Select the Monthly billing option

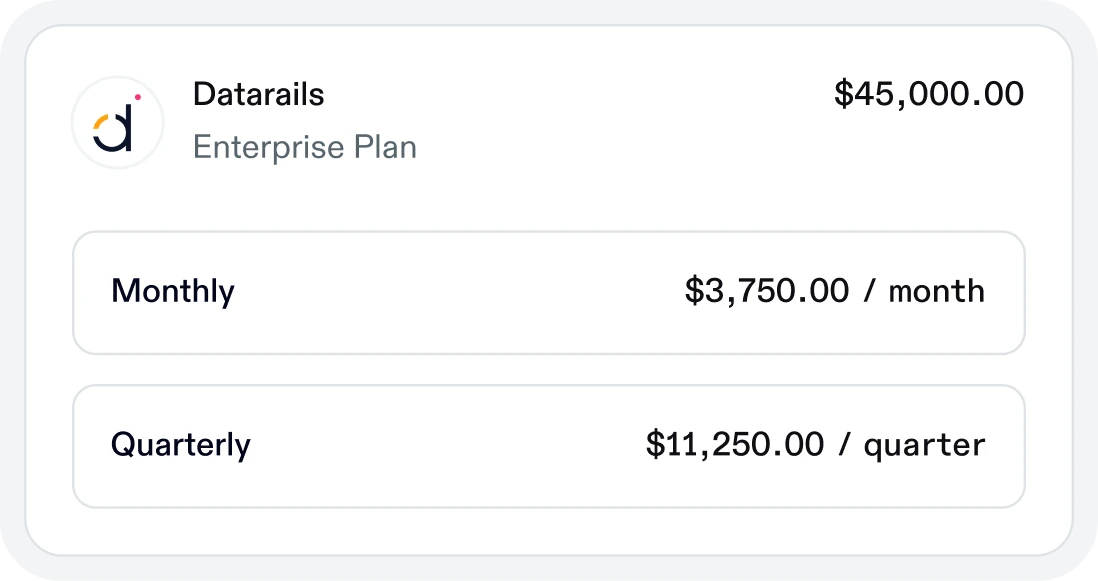point(549,293)
